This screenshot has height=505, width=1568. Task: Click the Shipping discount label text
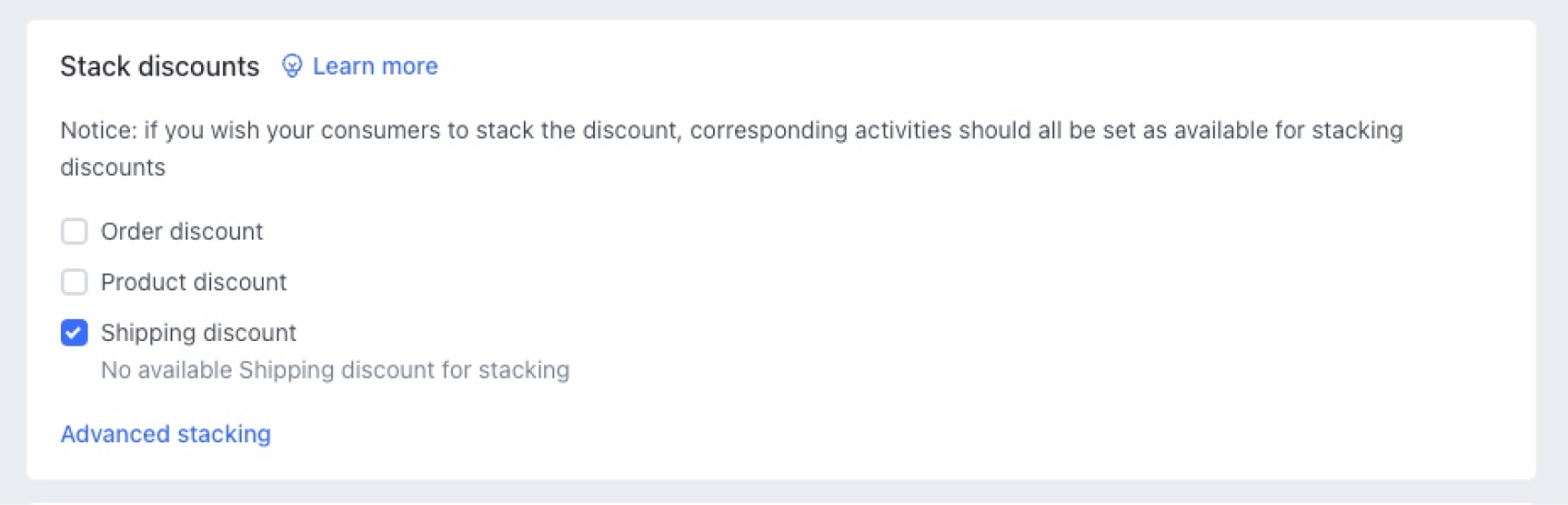pyautogui.click(x=198, y=333)
